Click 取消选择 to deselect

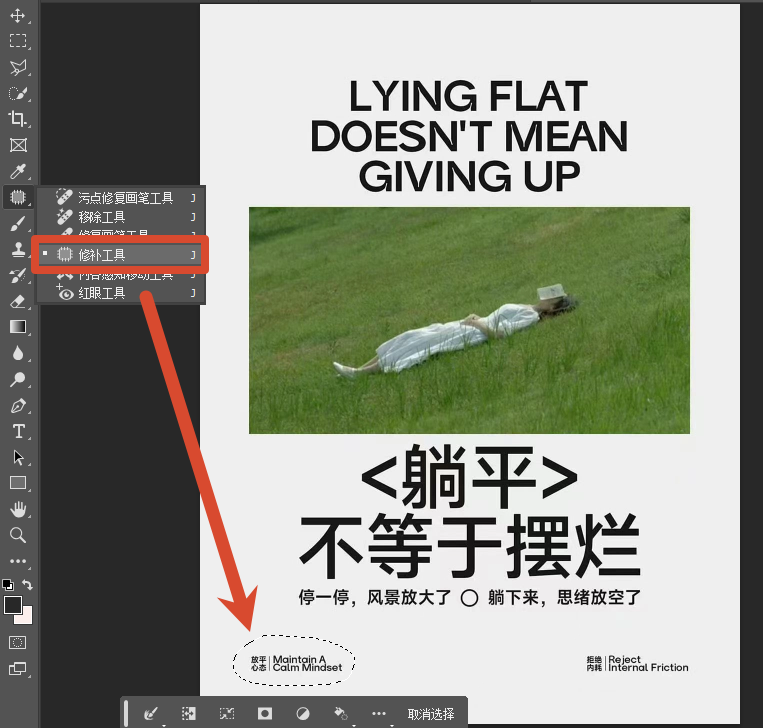coord(431,714)
